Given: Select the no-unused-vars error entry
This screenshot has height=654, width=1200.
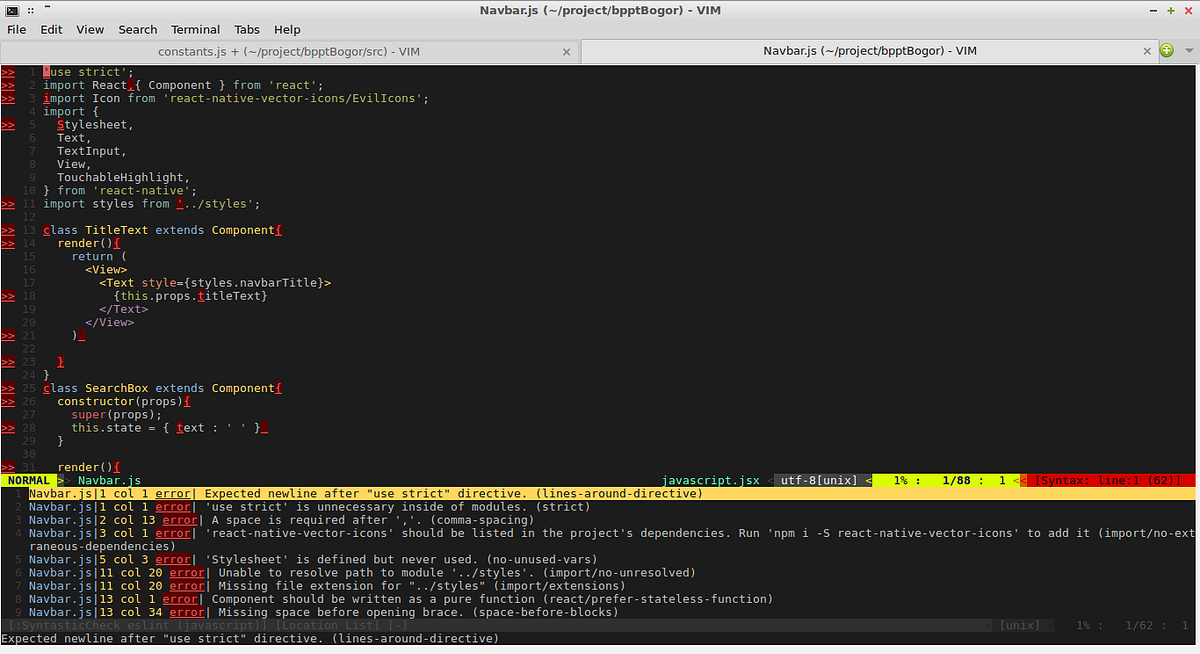Looking at the screenshot, I should click(300, 559).
